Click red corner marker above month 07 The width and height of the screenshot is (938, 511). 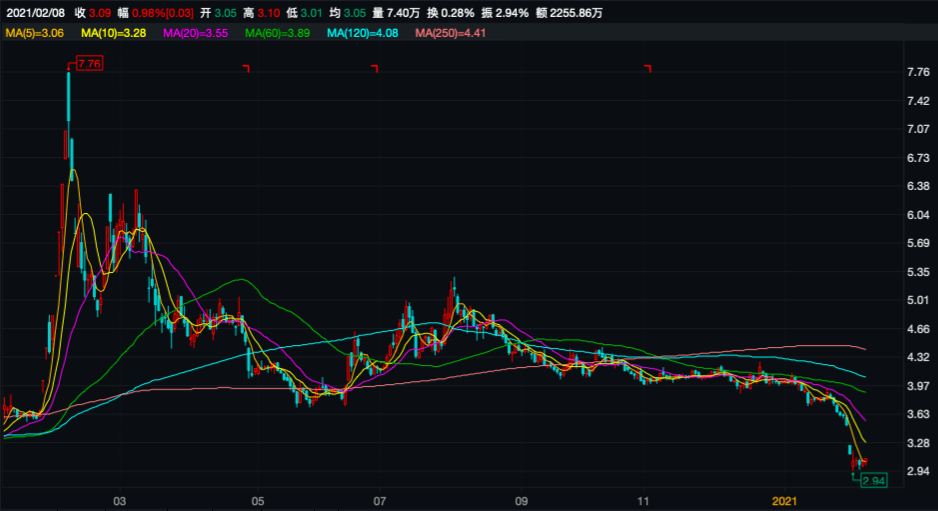[374, 68]
